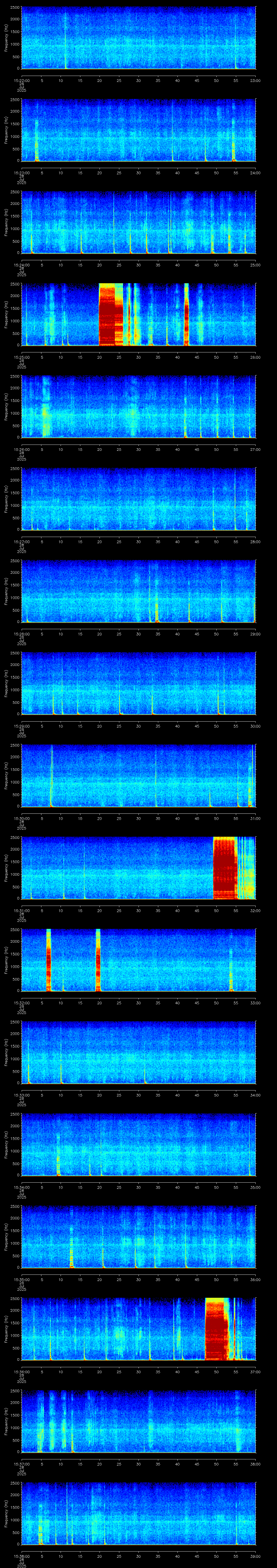The height and width of the screenshot is (1568, 277).
Task: Click the 15:27:00 start time label
Action: point(21,542)
